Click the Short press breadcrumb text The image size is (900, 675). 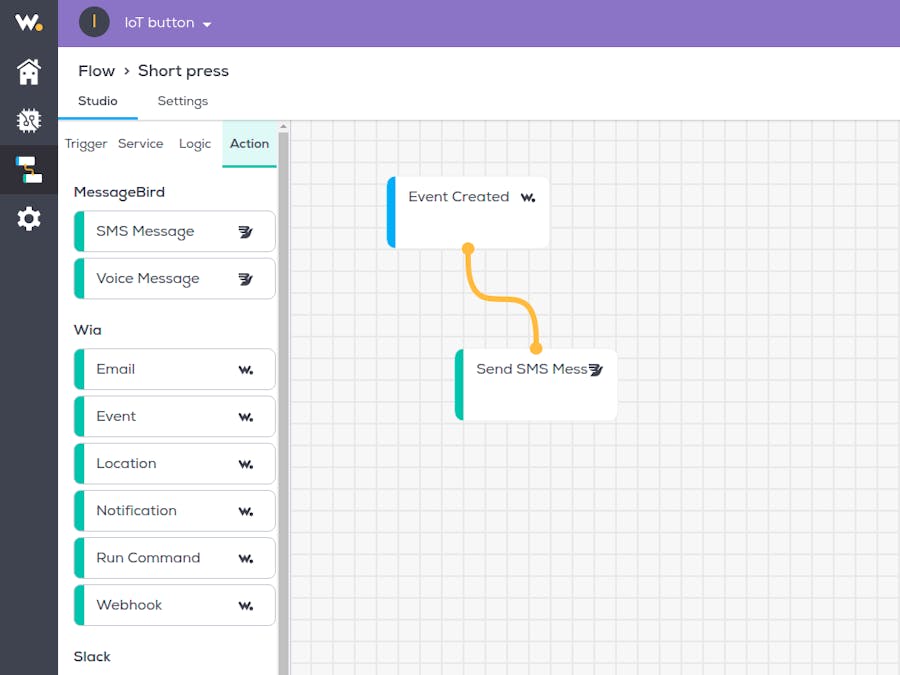point(183,71)
